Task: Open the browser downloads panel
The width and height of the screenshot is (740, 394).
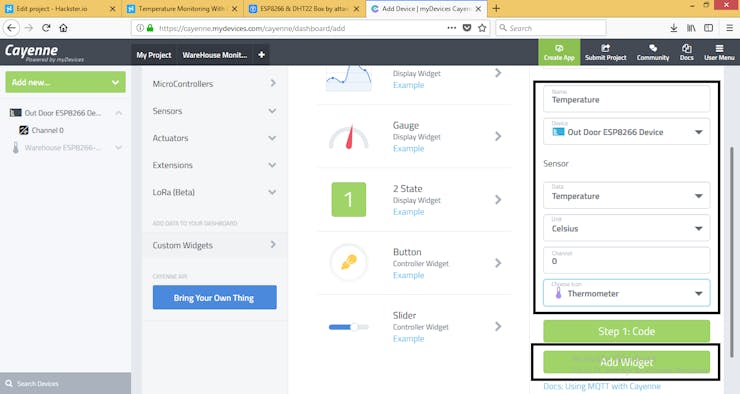Action: pos(673,28)
